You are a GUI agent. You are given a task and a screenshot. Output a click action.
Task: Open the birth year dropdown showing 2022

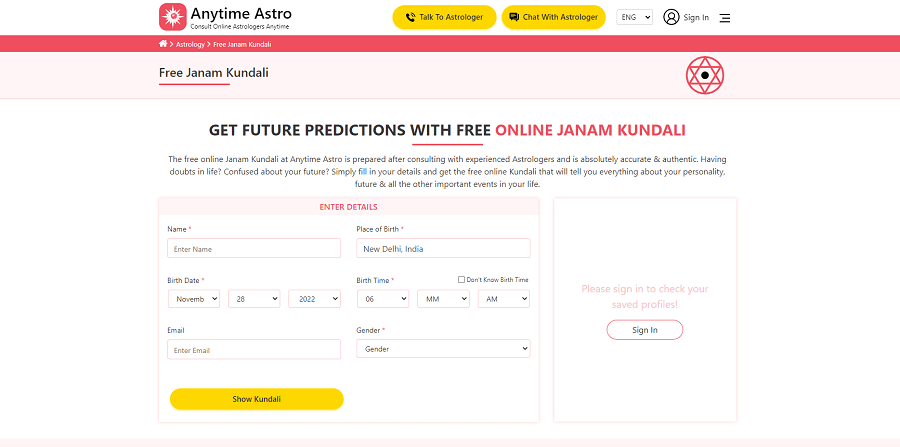(x=315, y=299)
